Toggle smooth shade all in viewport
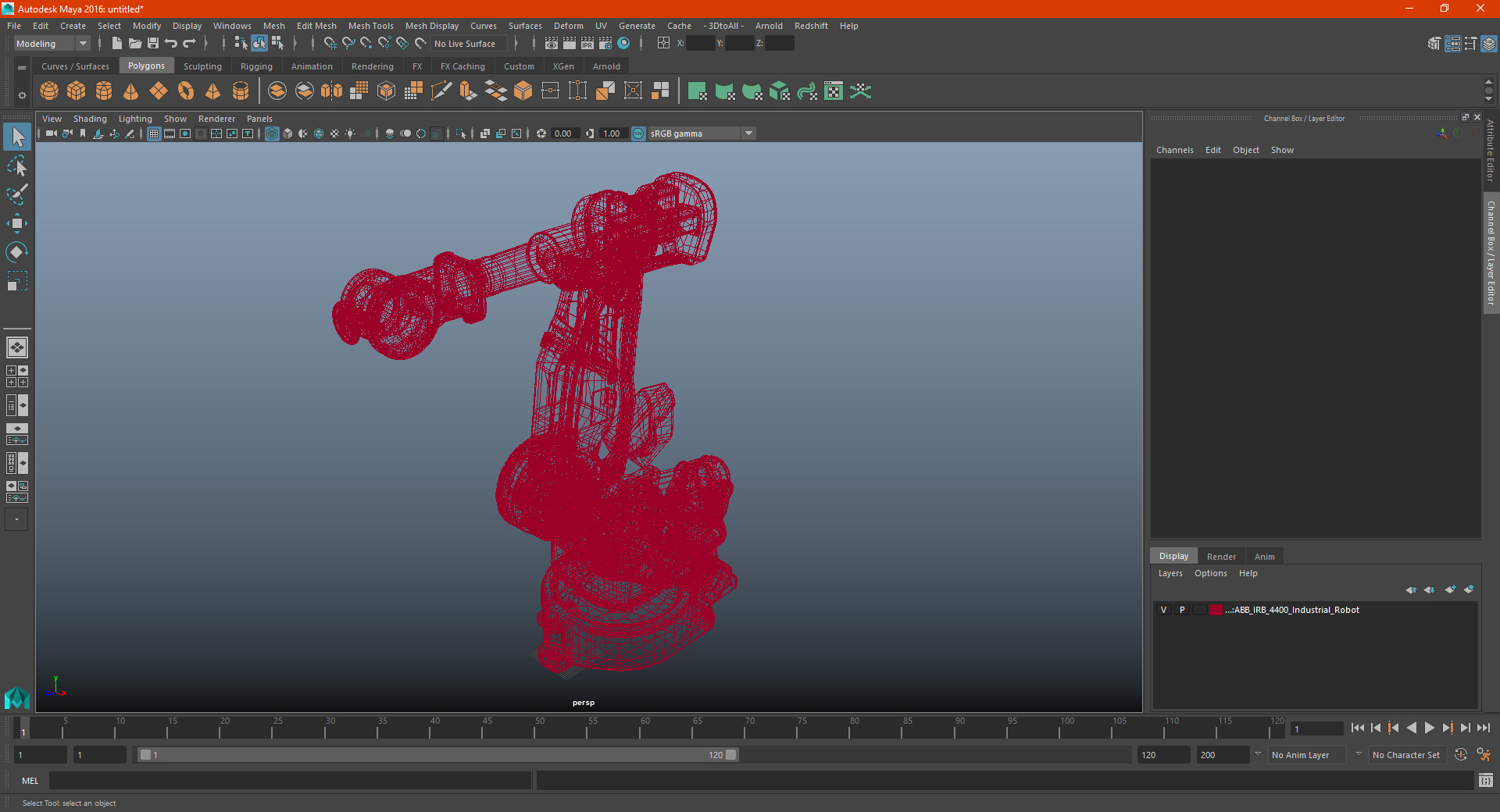 (287, 134)
